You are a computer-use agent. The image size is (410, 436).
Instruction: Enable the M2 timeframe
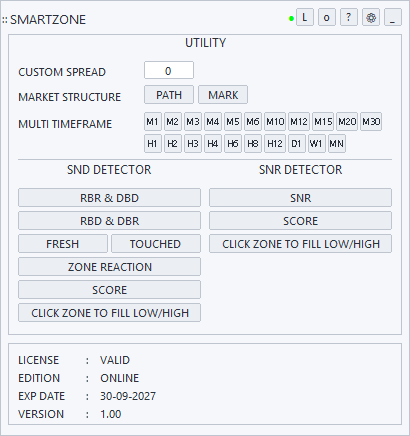[173, 122]
